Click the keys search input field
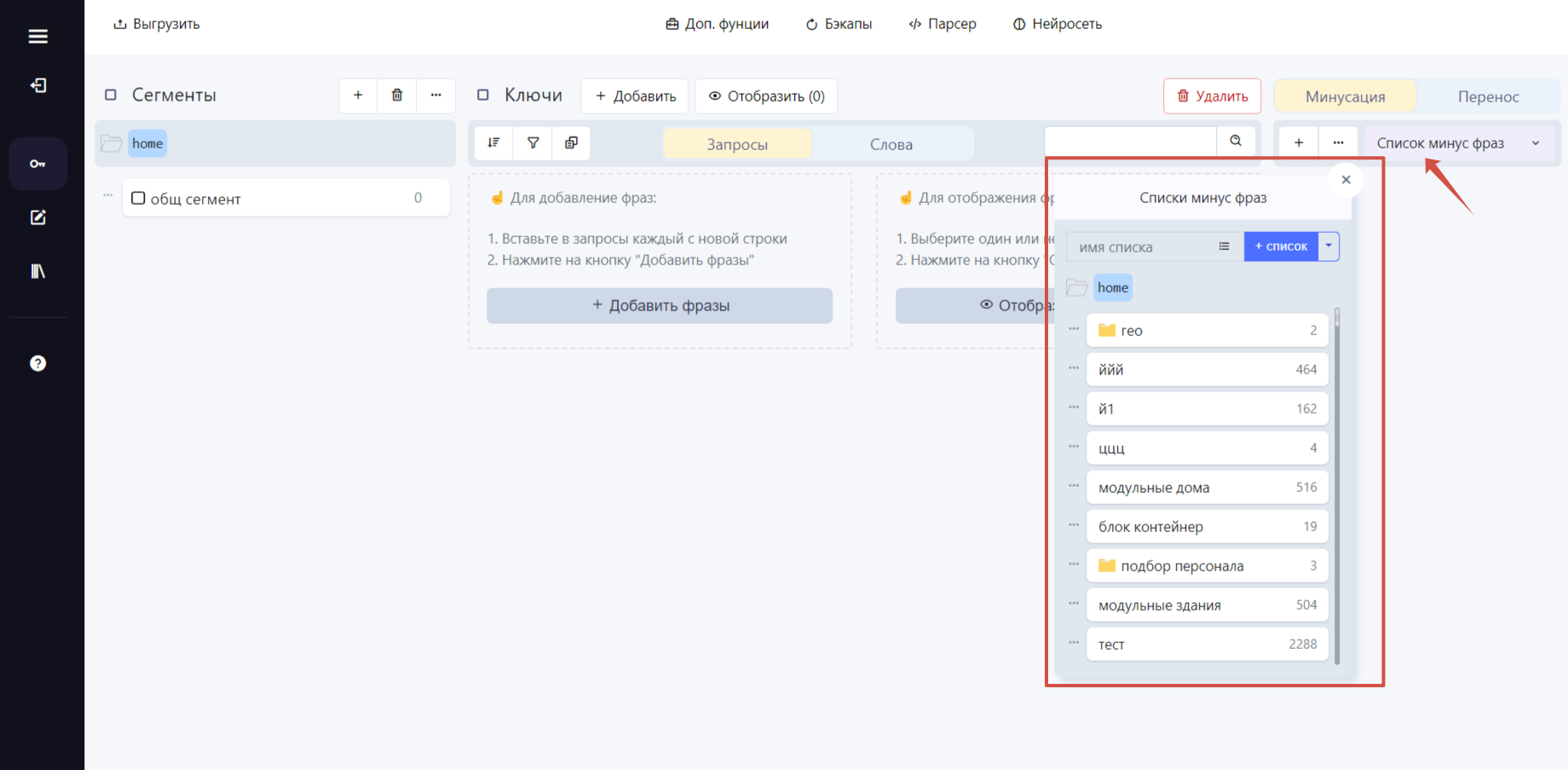The width and height of the screenshot is (1568, 770). pos(1130,142)
